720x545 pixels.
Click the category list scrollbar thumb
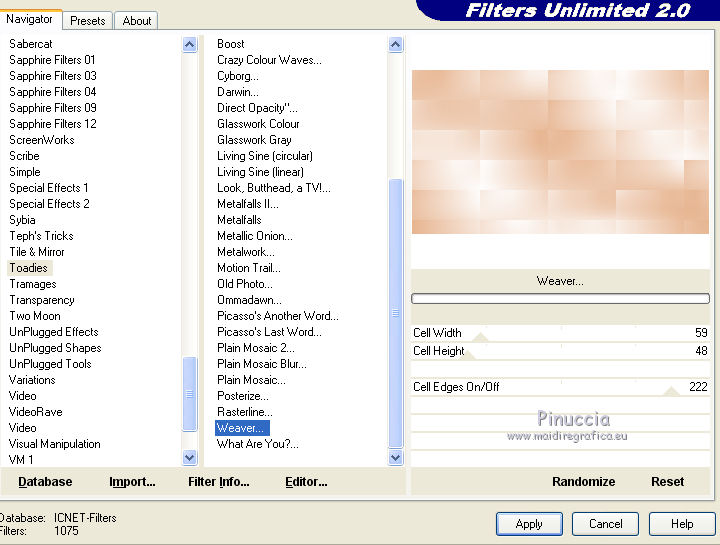coord(190,394)
